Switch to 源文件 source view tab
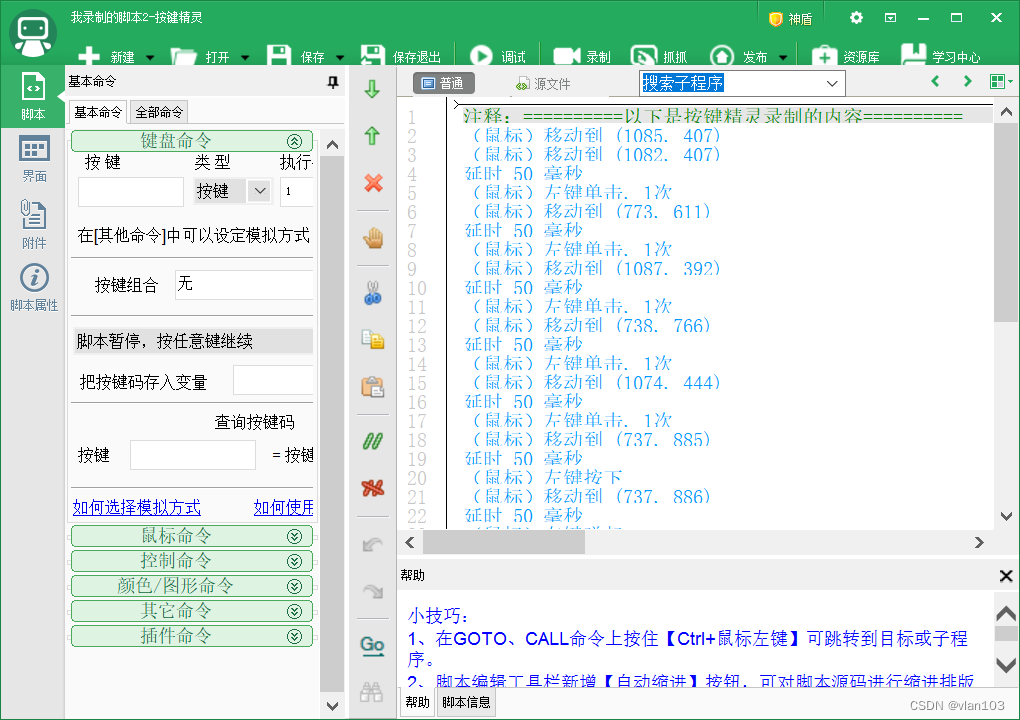 543,84
